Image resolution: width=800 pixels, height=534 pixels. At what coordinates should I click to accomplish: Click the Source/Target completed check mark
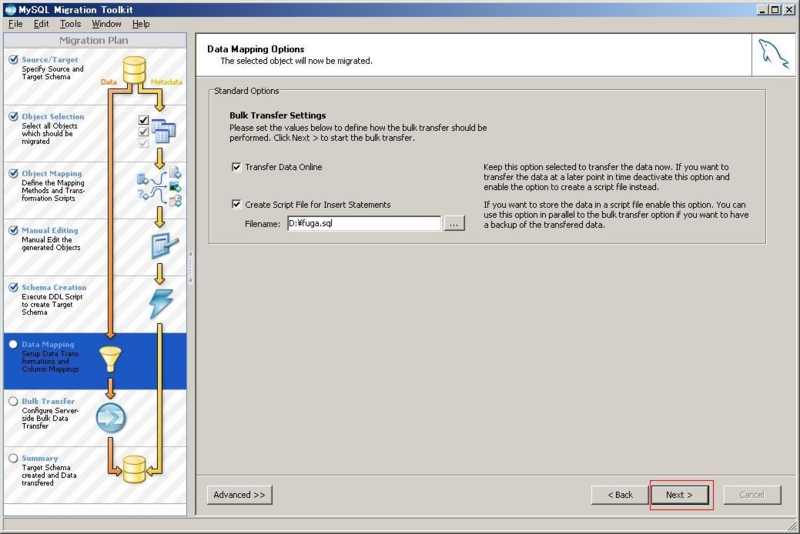(x=13, y=59)
